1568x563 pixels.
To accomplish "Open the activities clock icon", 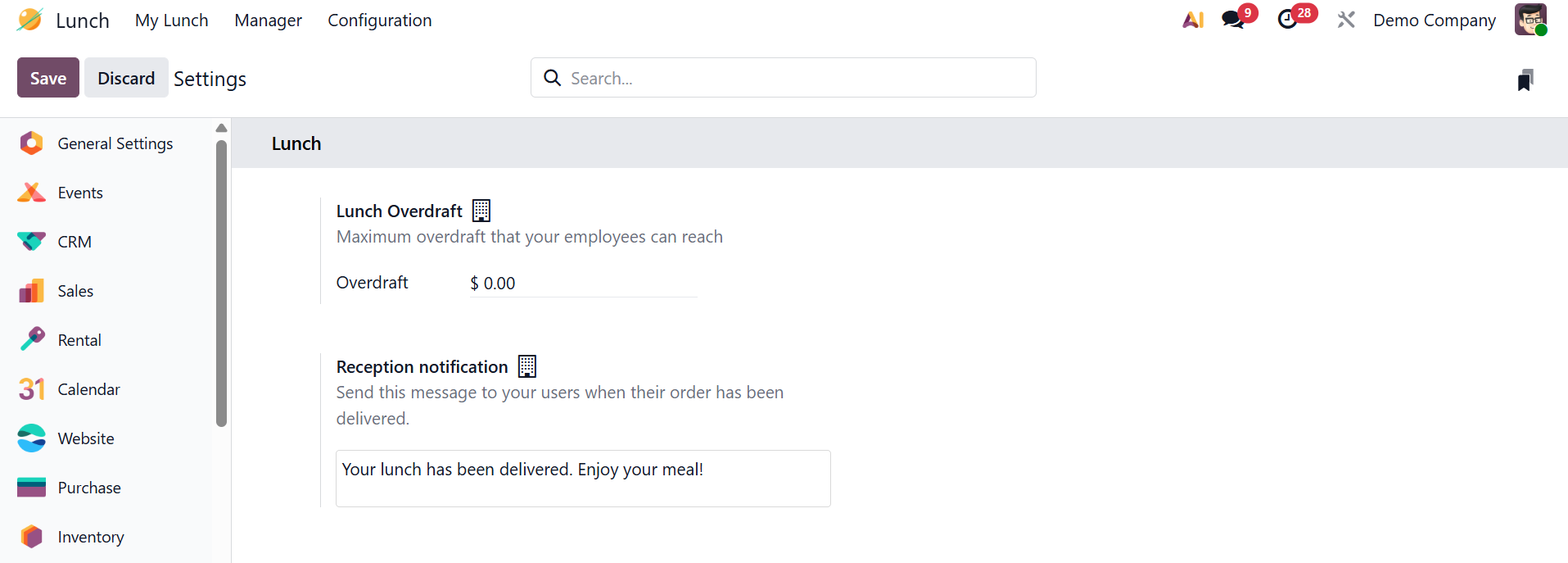I will [1288, 20].
